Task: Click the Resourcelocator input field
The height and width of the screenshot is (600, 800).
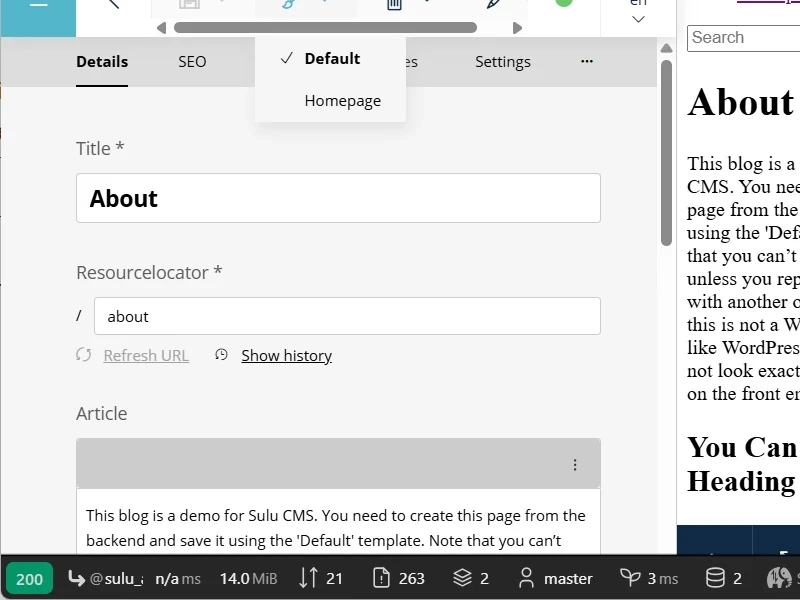Action: point(347,316)
